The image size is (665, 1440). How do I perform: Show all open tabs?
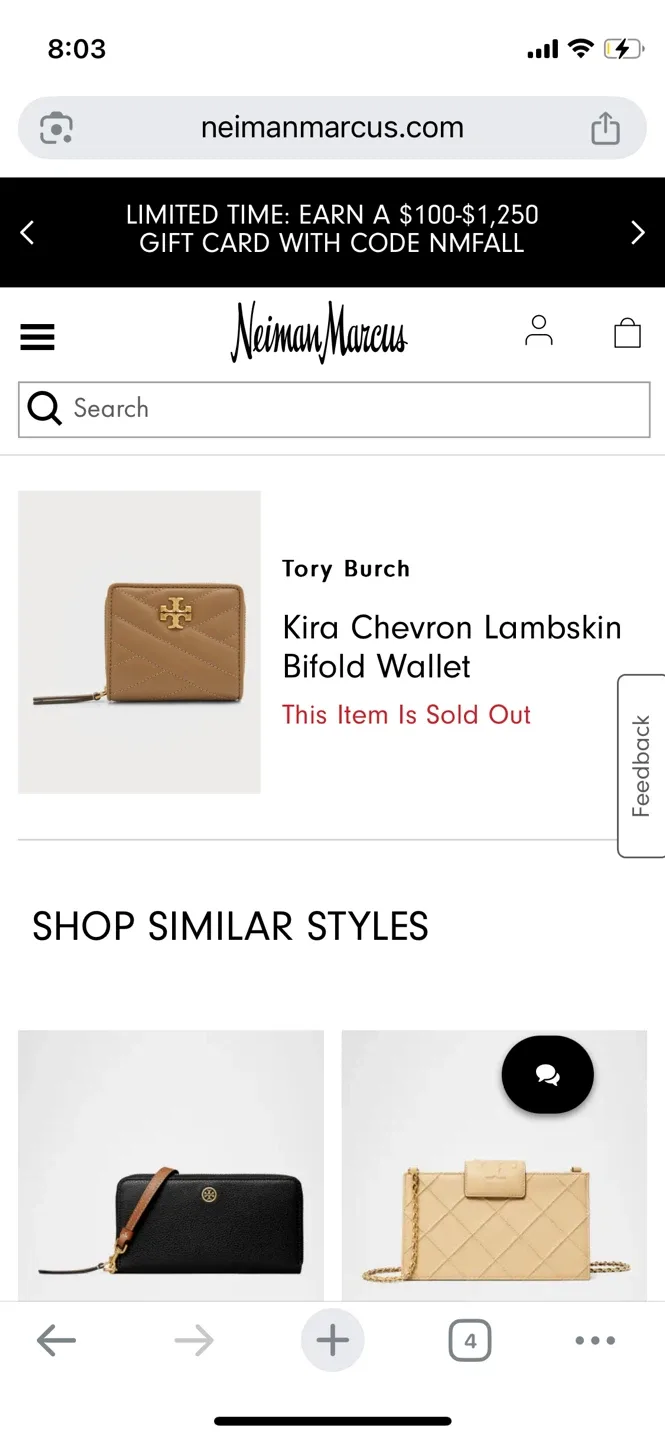(x=470, y=1340)
